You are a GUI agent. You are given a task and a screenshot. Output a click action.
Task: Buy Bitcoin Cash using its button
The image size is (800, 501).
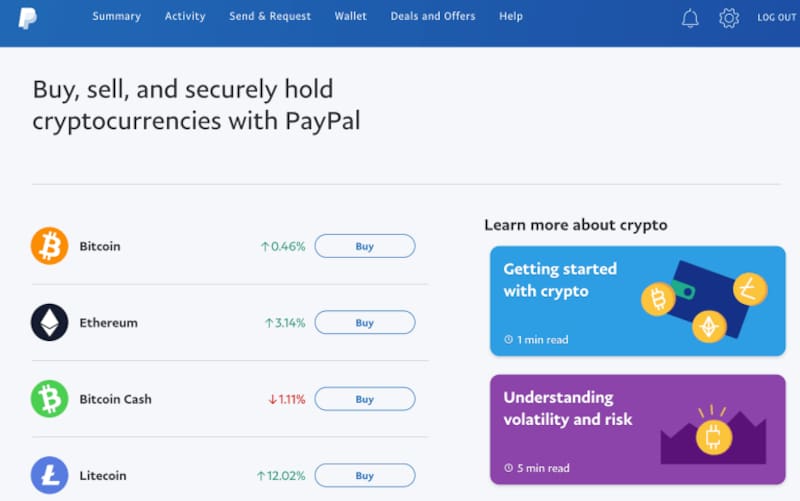364,399
